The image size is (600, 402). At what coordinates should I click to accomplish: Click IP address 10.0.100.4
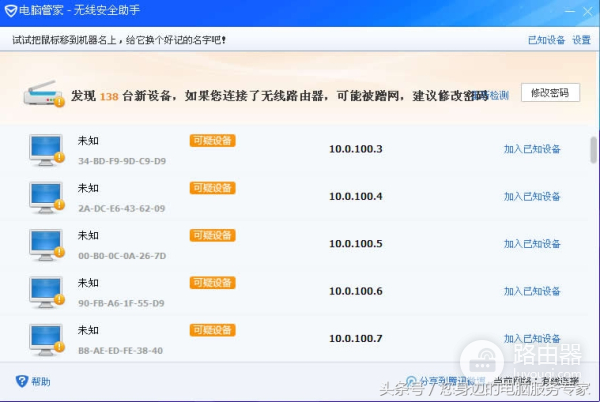(x=356, y=196)
